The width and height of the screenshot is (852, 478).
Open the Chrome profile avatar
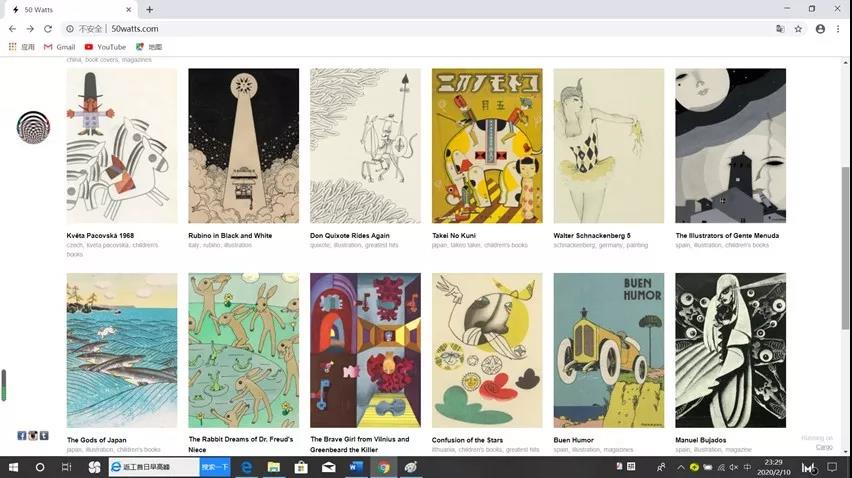(820, 29)
